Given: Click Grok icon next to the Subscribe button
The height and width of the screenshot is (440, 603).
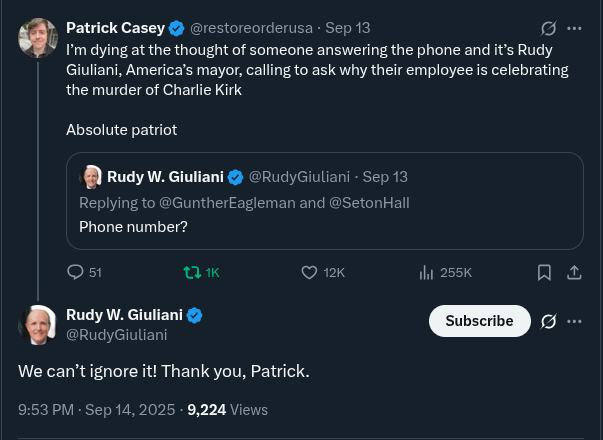Looking at the screenshot, I should point(548,321).
